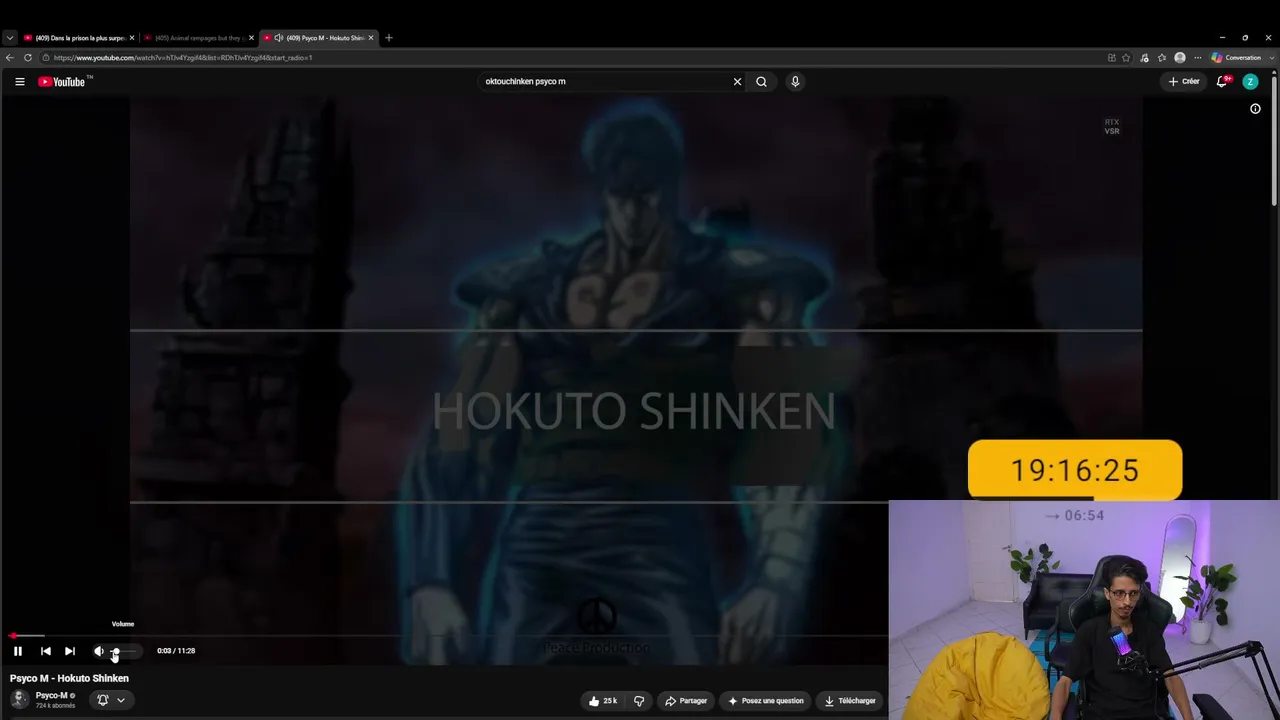1280x720 pixels.
Task: Open the Copilot Conversation button
Action: (1237, 58)
